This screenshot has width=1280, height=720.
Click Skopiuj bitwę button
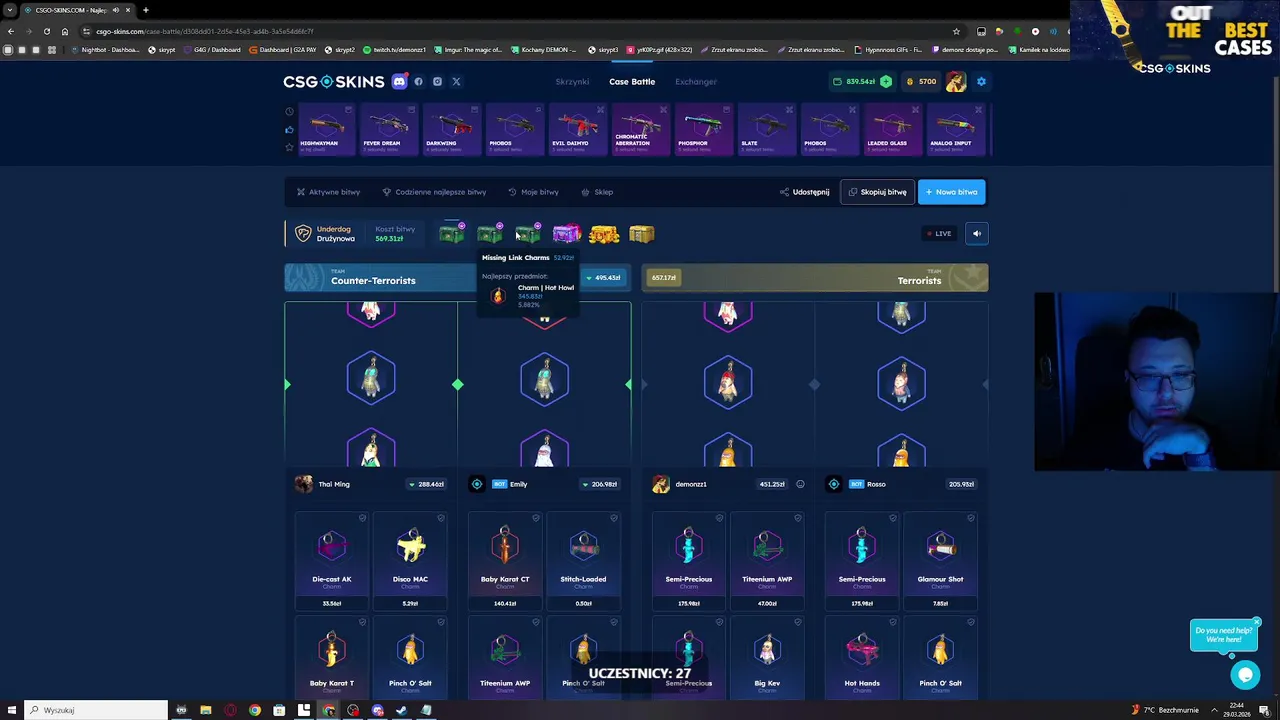[877, 192]
